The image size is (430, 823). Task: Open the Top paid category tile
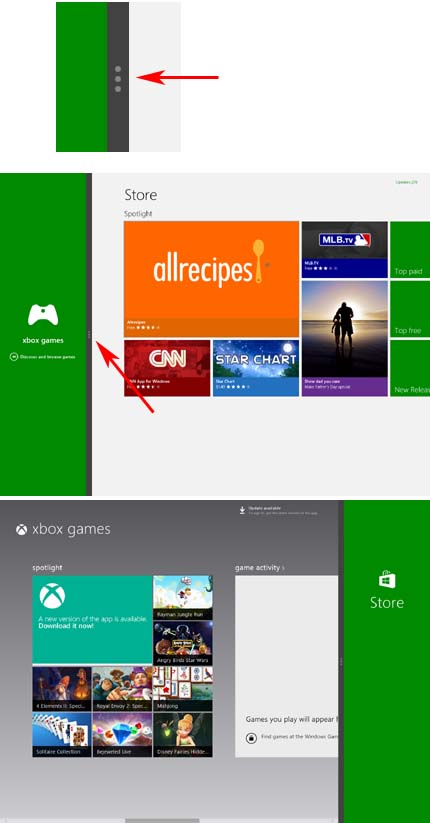click(x=410, y=250)
